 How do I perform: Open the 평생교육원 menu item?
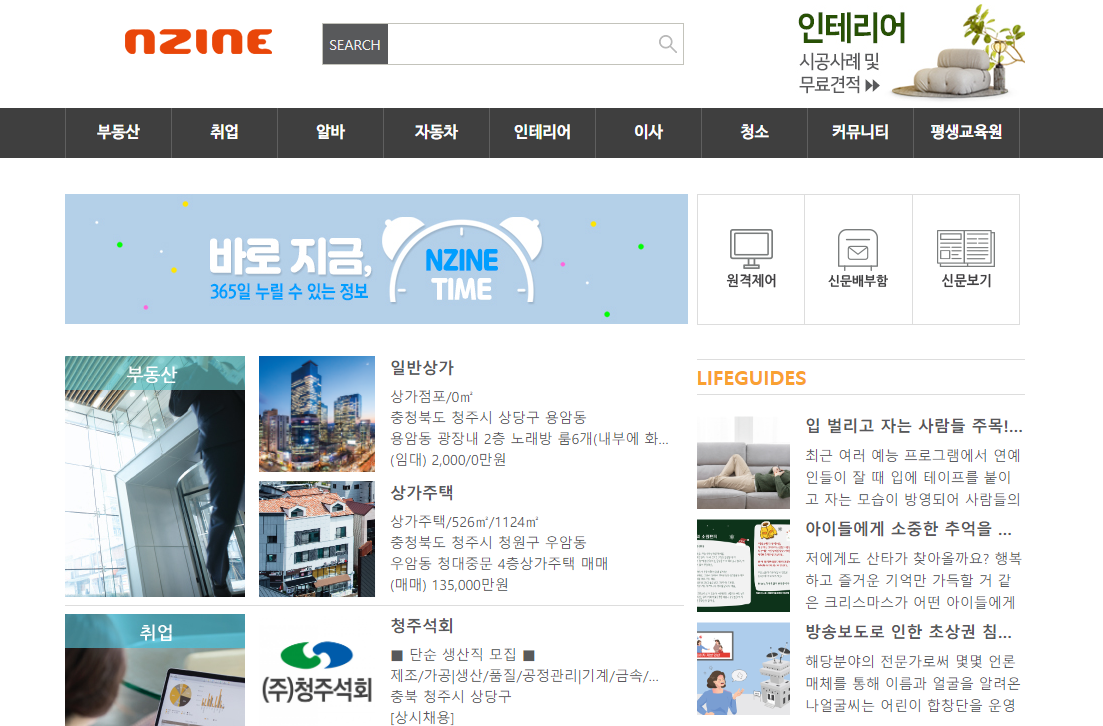coord(965,132)
